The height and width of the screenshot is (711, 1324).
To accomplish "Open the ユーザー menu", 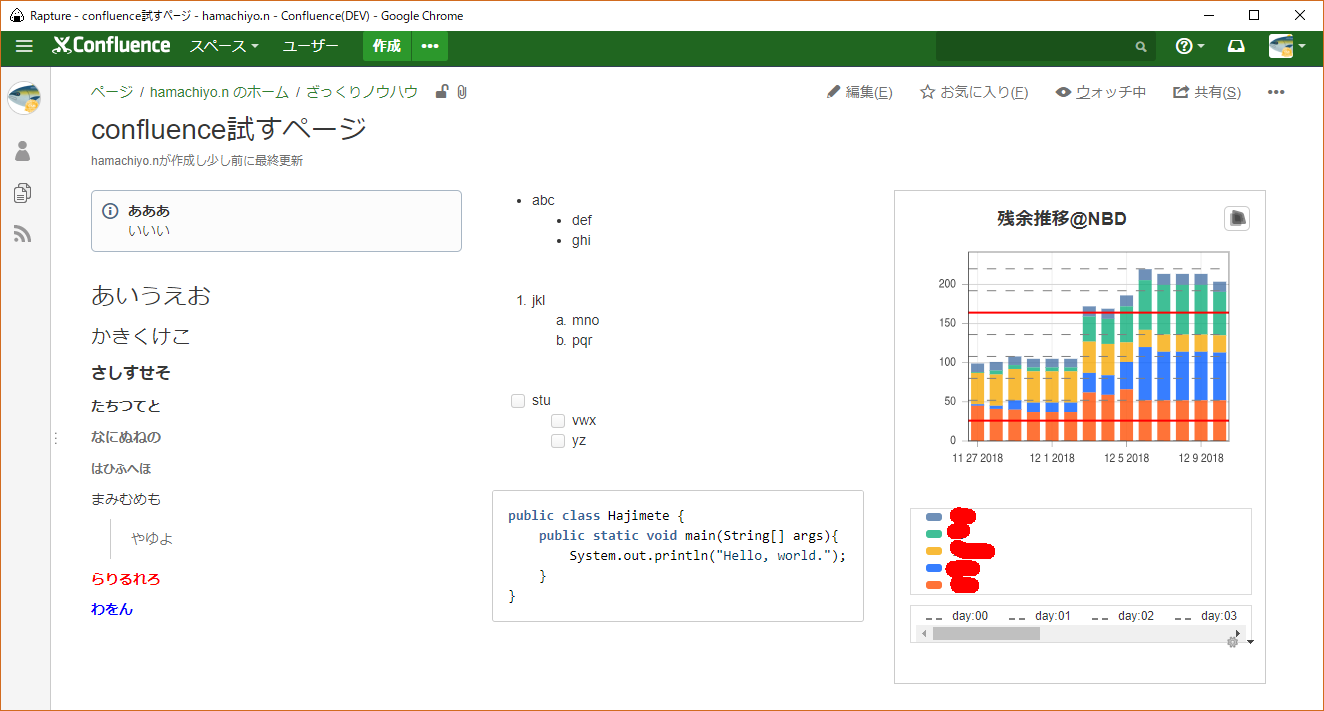I will tap(310, 46).
